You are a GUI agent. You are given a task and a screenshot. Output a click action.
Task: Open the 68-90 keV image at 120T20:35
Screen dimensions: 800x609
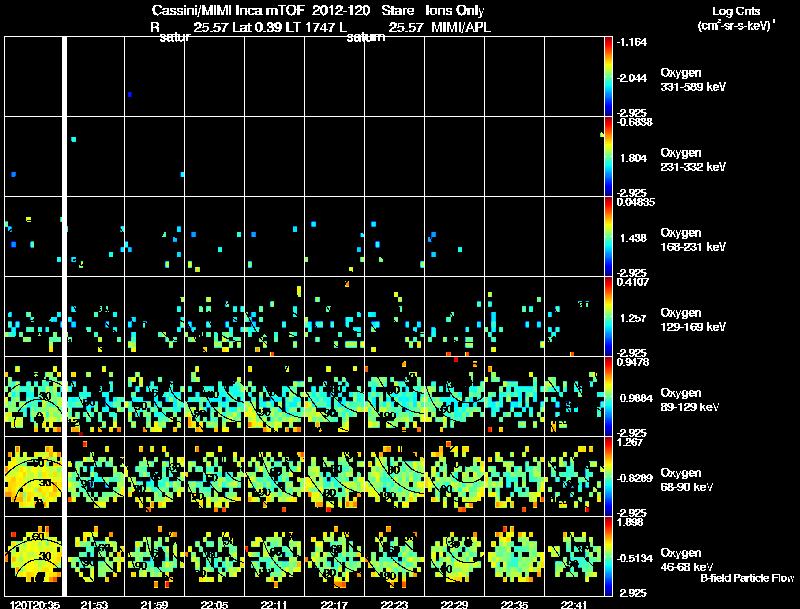(x=34, y=476)
